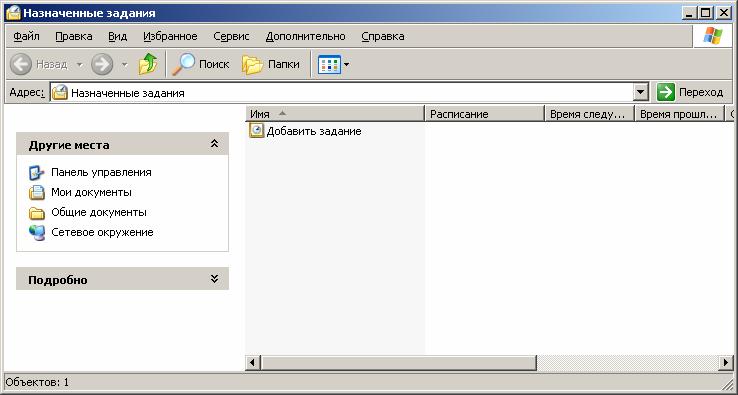Expand the Подробно panel
The width and height of the screenshot is (738, 395).
coord(214,279)
